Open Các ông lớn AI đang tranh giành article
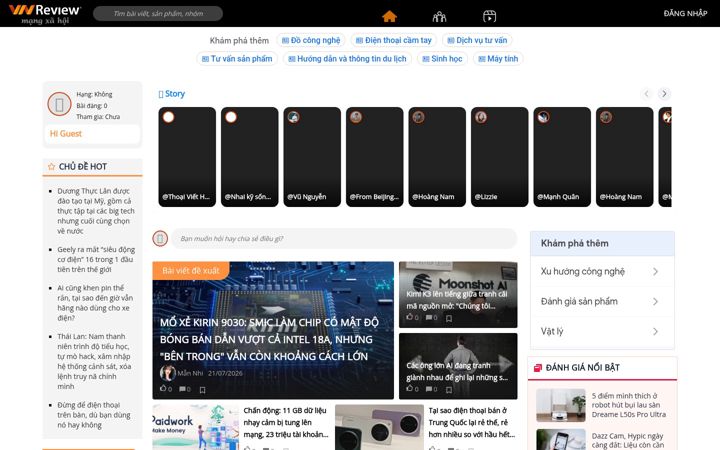The image size is (720, 450). point(457,371)
